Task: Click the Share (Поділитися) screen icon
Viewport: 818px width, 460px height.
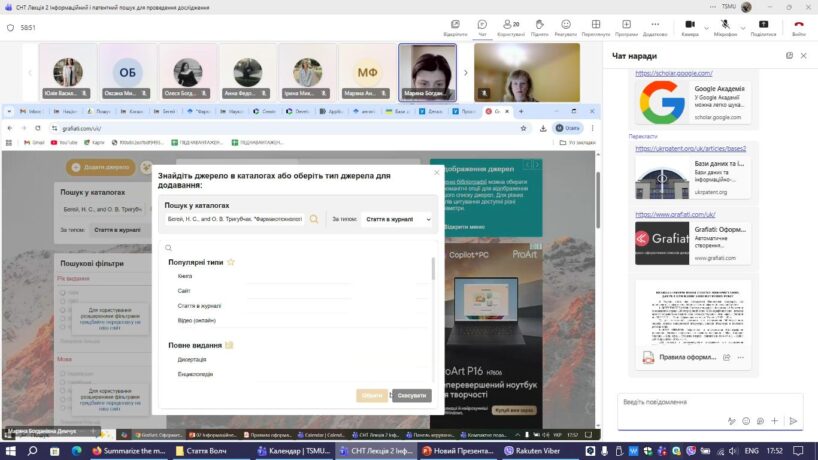Action: 762,25
